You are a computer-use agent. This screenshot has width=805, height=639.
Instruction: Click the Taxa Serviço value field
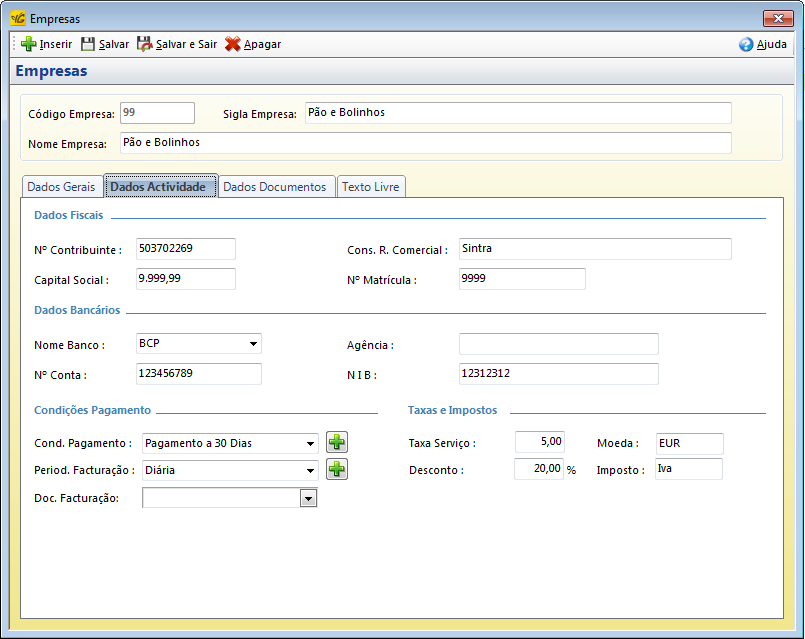540,442
